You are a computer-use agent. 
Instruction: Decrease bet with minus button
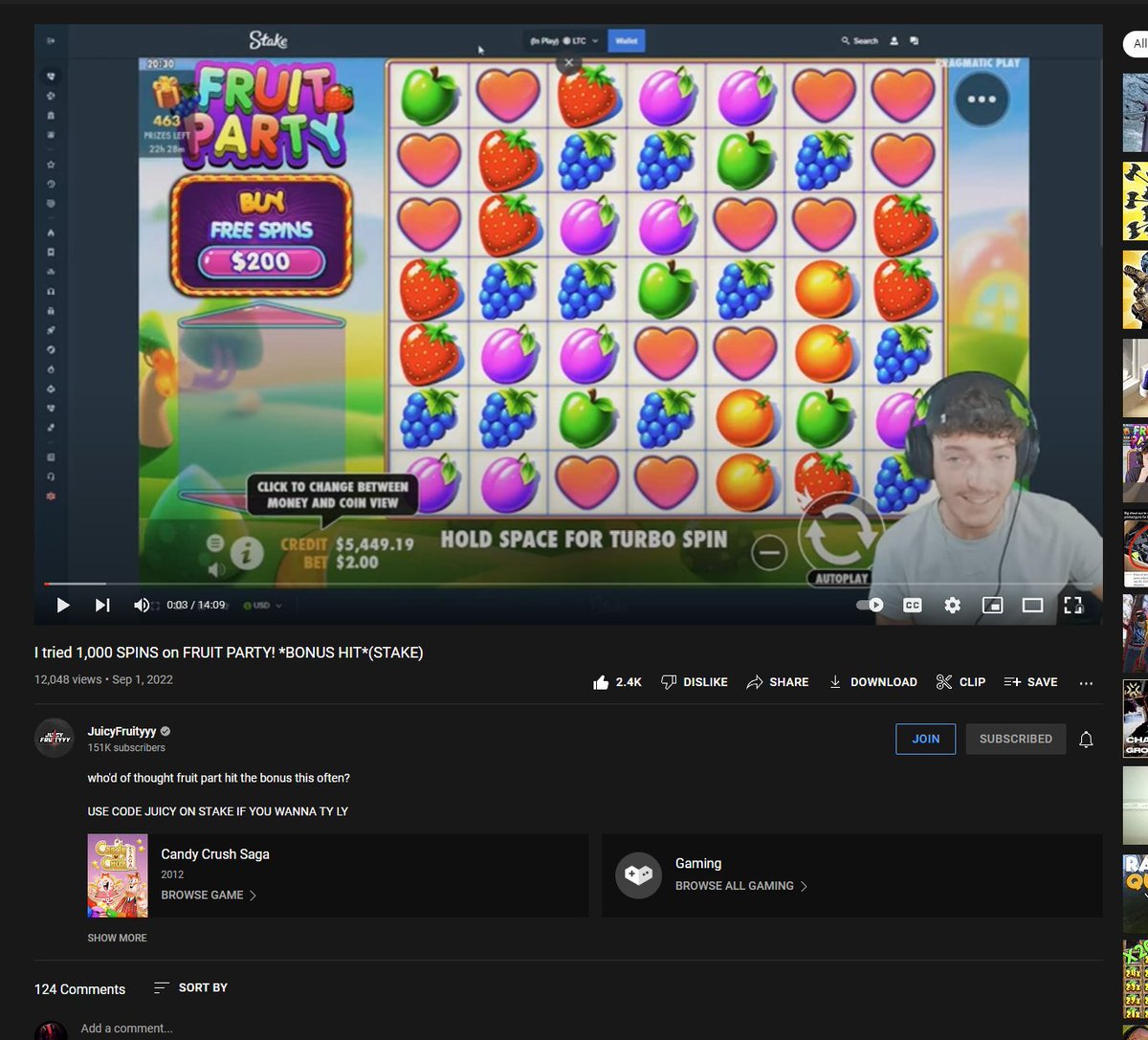pos(768,552)
